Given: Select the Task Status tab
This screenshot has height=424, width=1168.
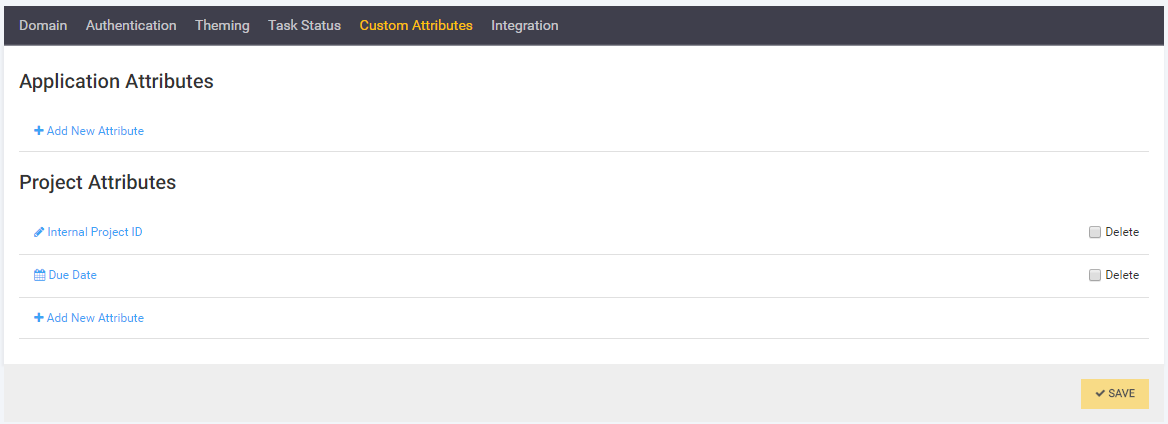Looking at the screenshot, I should point(304,25).
